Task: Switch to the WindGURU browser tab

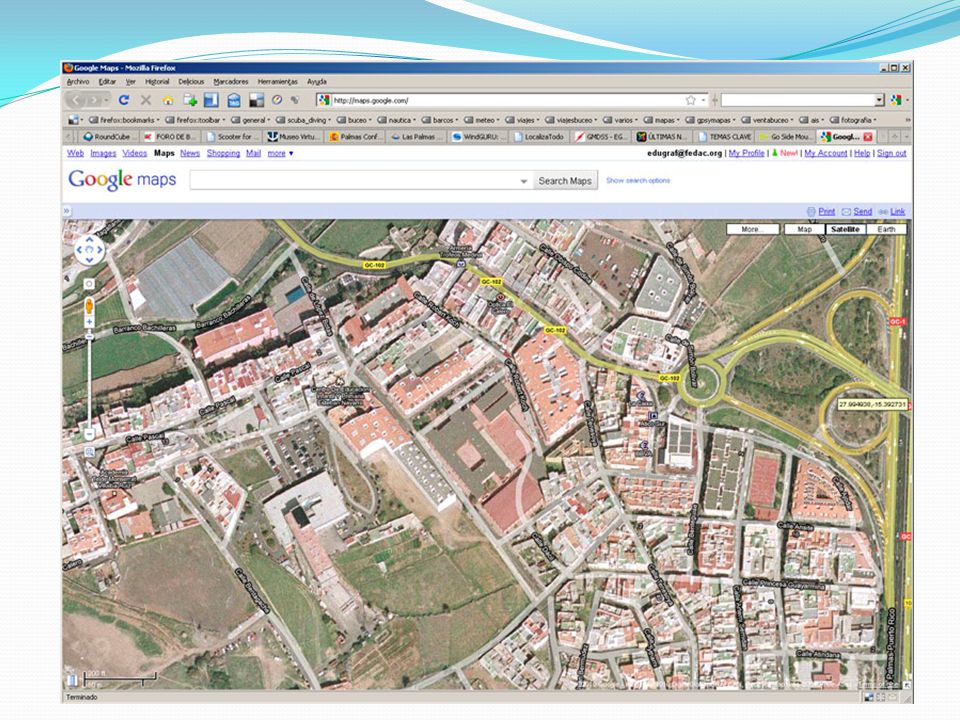Action: tap(478, 137)
